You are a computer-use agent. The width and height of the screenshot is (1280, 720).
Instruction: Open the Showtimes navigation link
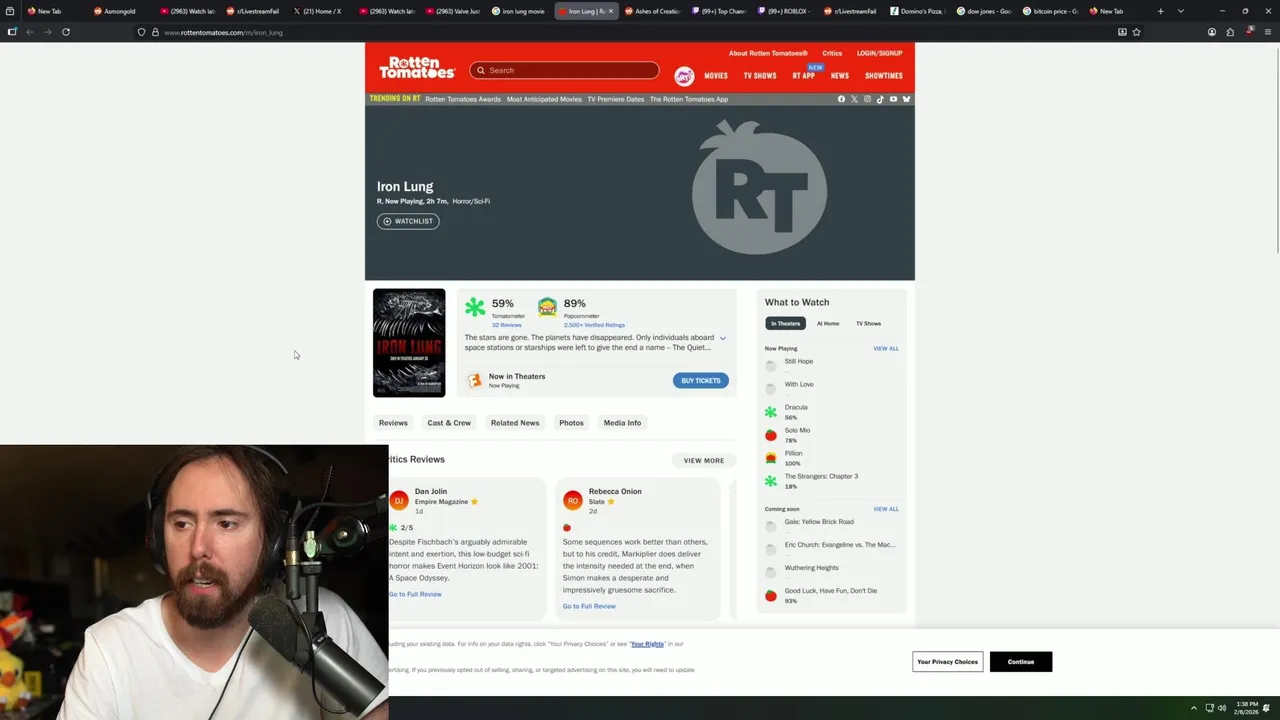pyautogui.click(x=884, y=76)
